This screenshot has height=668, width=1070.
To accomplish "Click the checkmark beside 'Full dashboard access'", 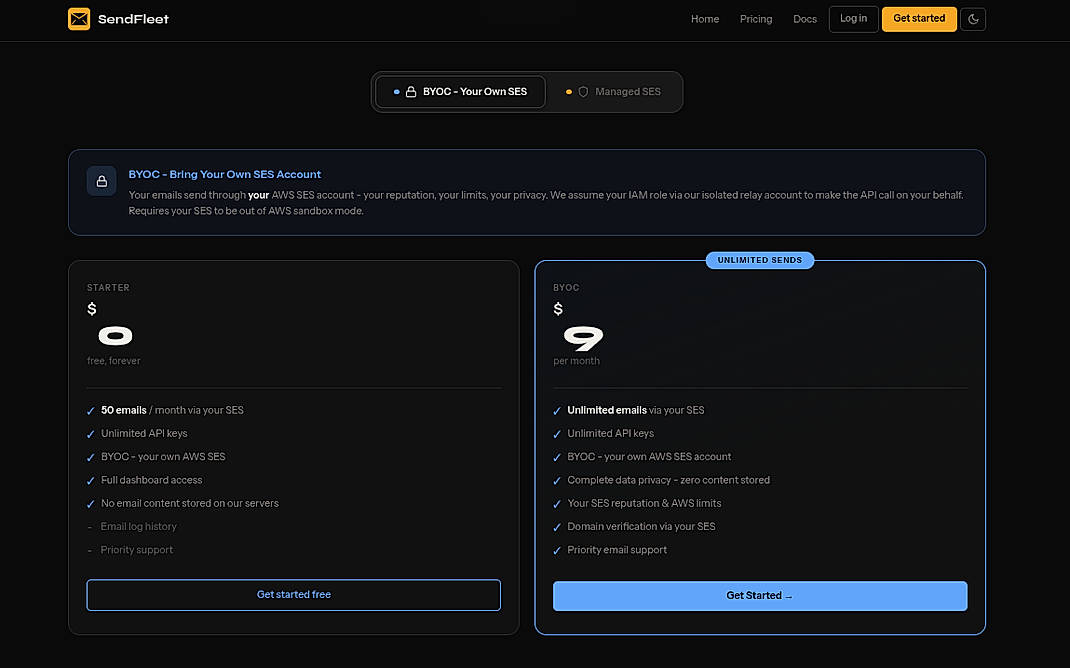I will click(91, 480).
